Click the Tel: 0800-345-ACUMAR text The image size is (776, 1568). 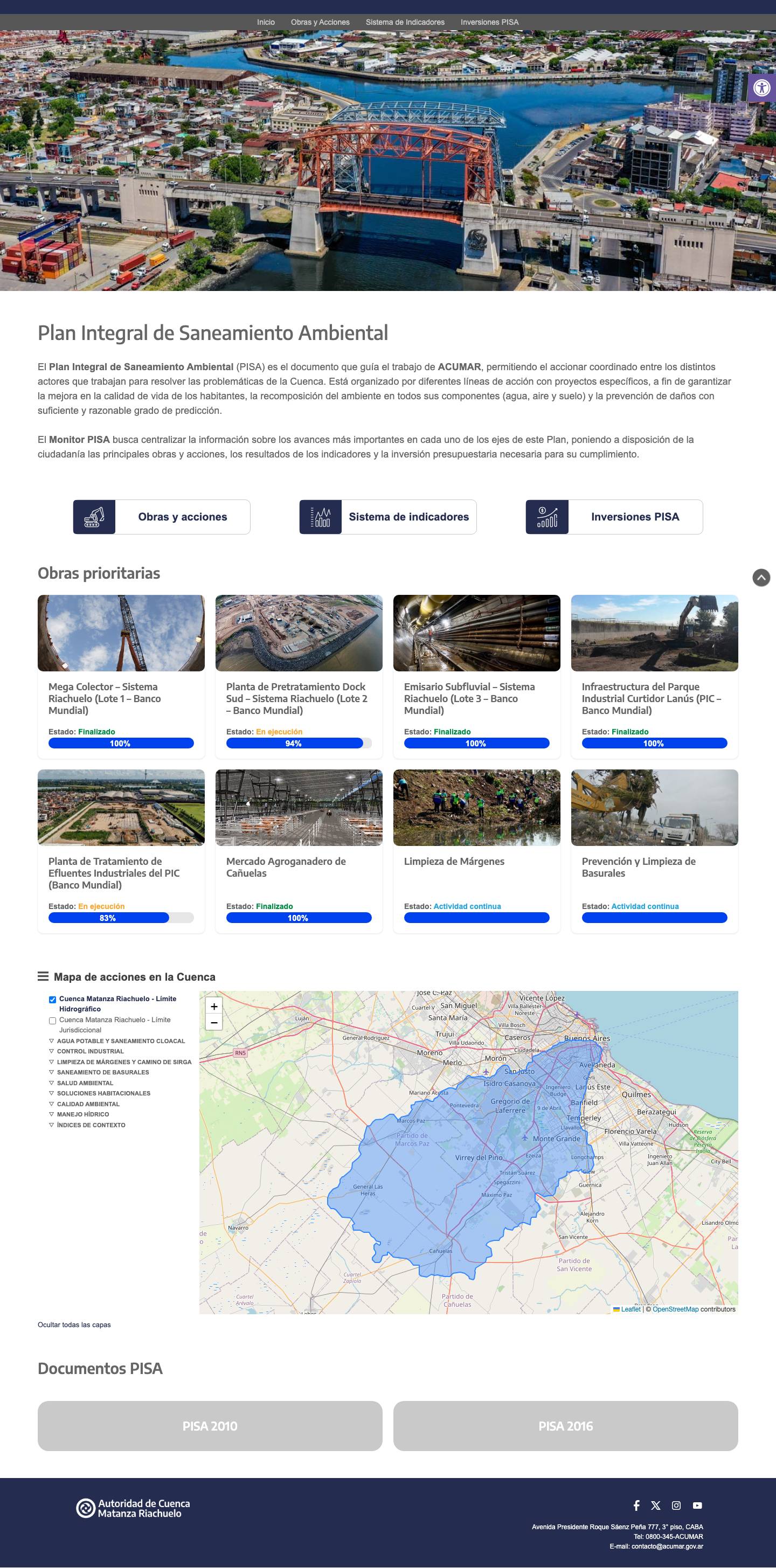(x=668, y=1536)
